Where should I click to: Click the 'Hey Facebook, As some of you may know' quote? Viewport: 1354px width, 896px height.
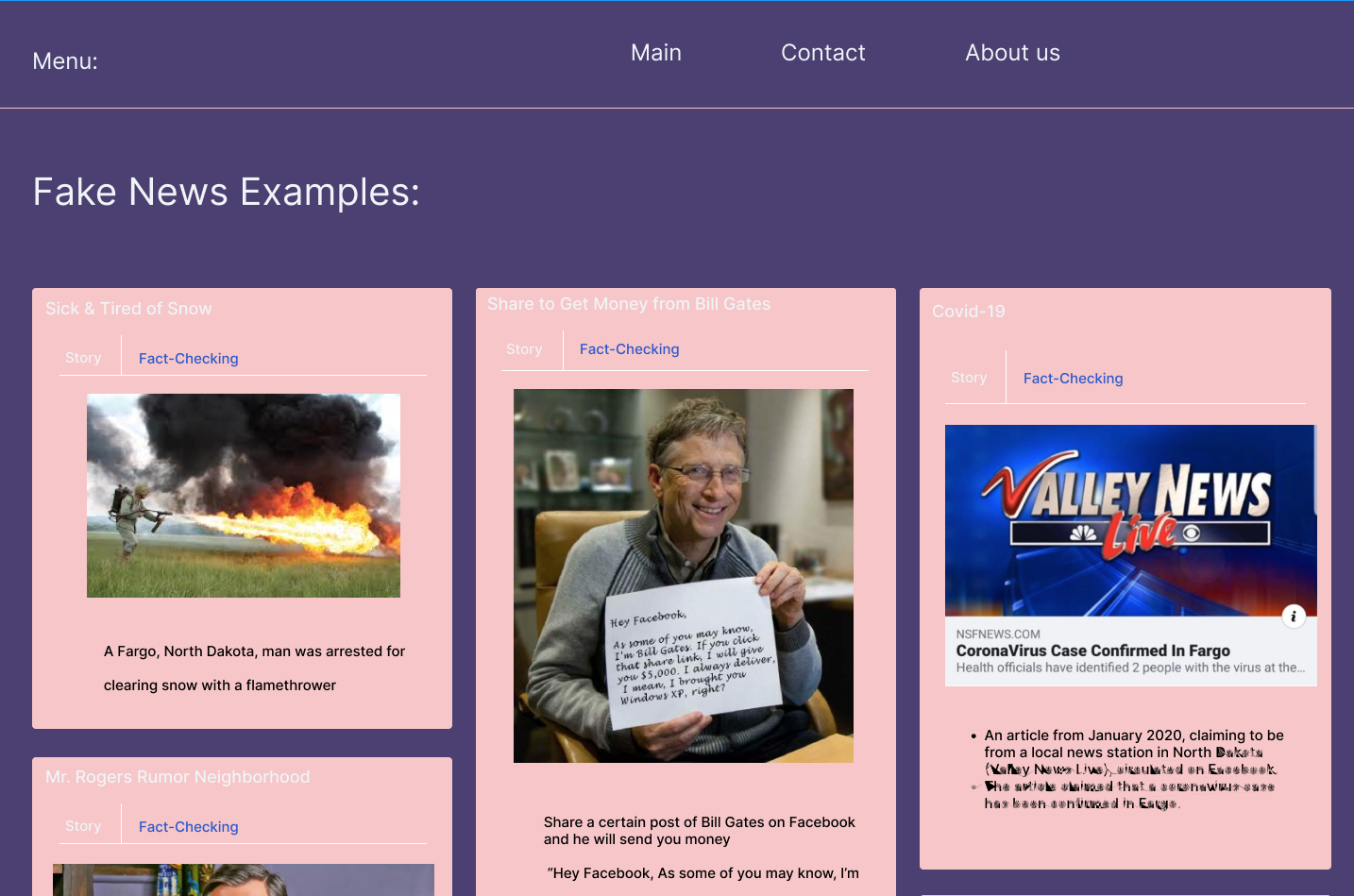coord(703,873)
